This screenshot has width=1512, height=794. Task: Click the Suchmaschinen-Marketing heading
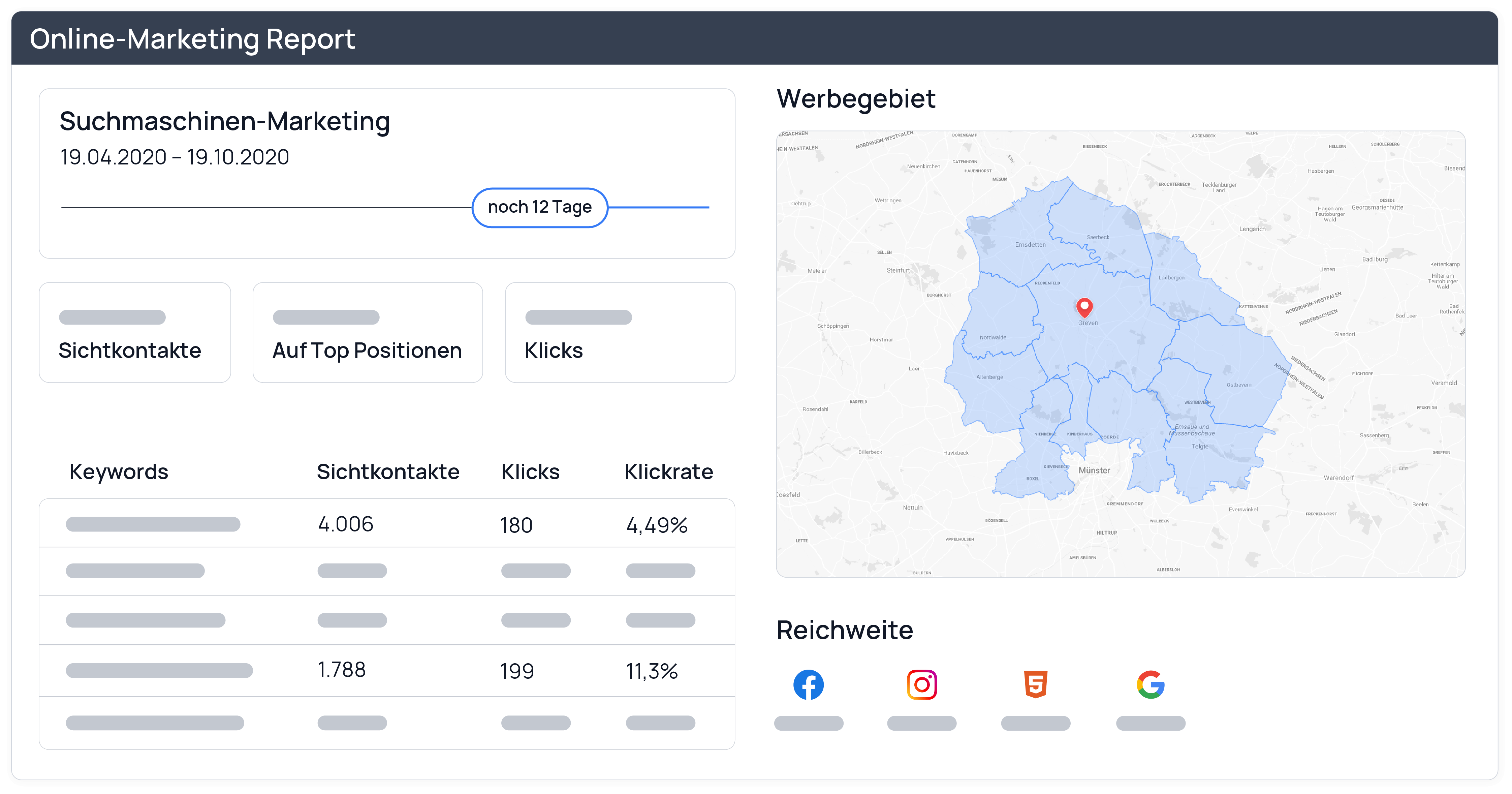point(224,122)
